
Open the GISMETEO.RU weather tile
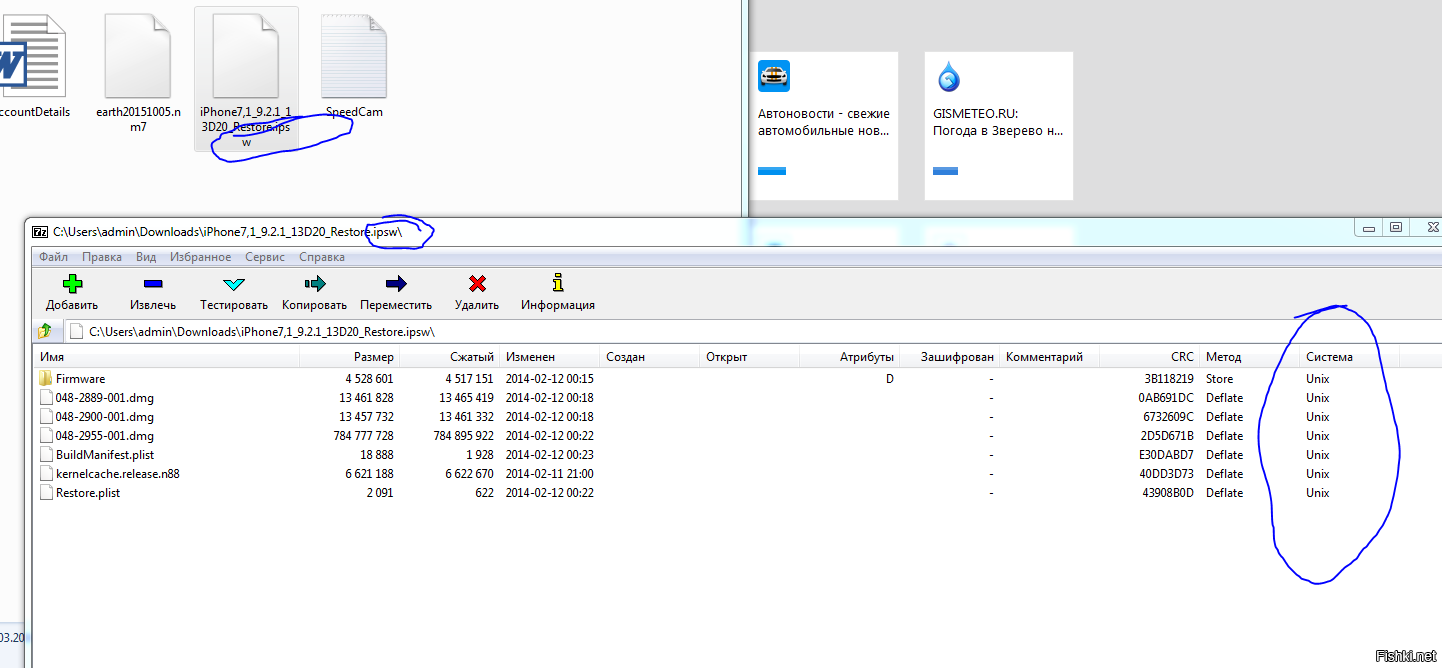click(x=998, y=125)
